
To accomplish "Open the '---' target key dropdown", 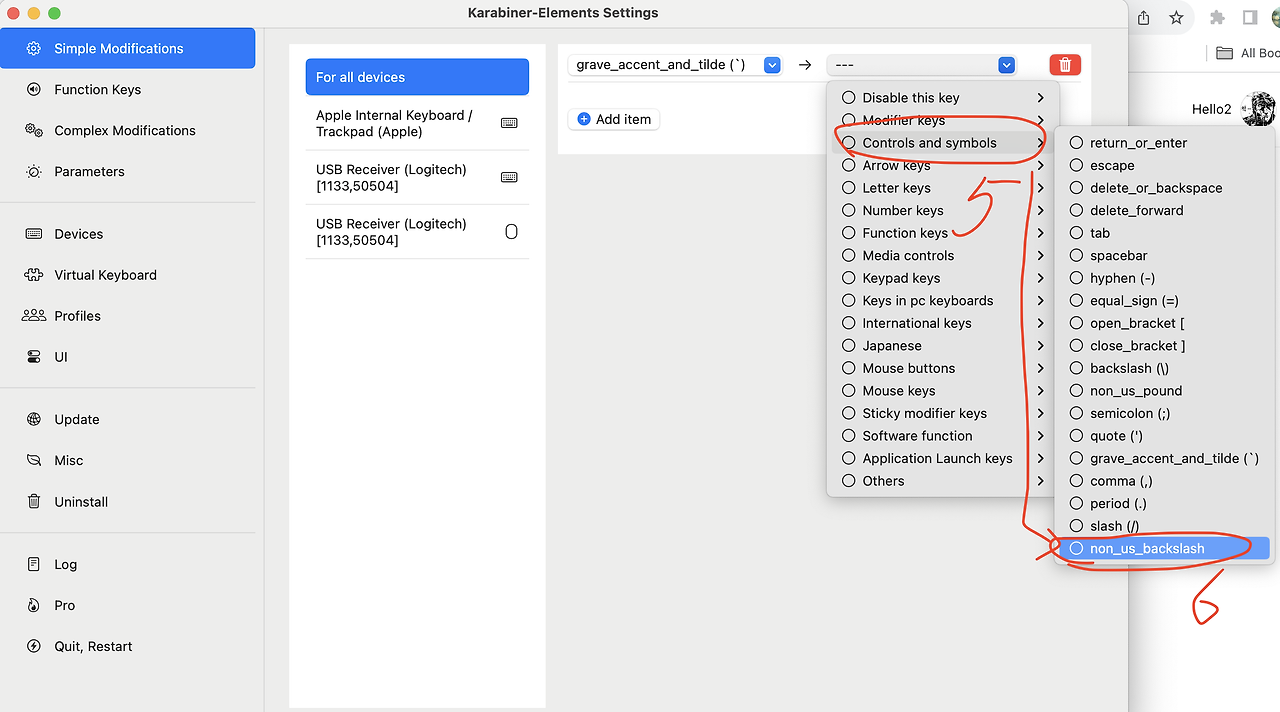I will pos(921,65).
